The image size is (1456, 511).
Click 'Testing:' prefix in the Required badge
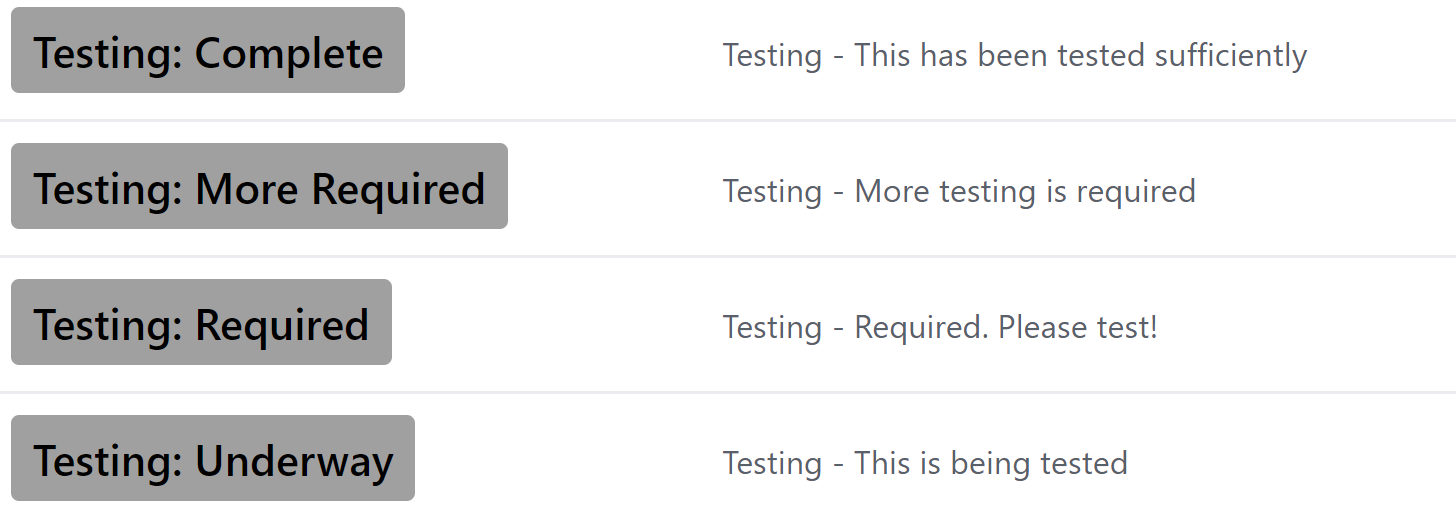coord(108,325)
